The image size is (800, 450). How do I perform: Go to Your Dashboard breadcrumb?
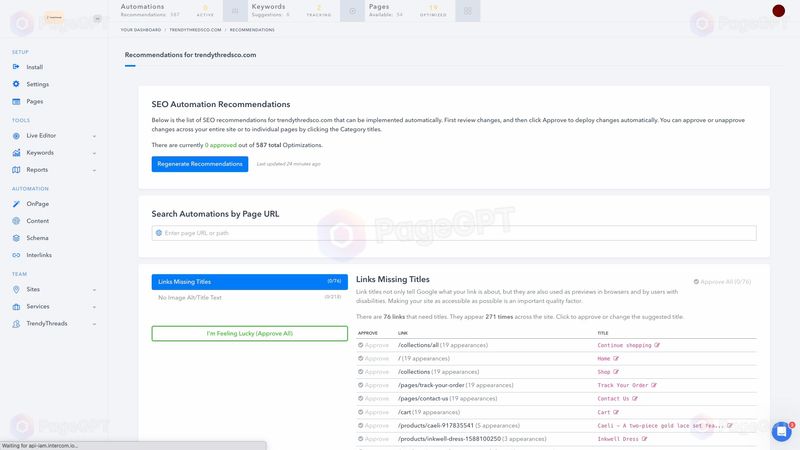[141, 30]
